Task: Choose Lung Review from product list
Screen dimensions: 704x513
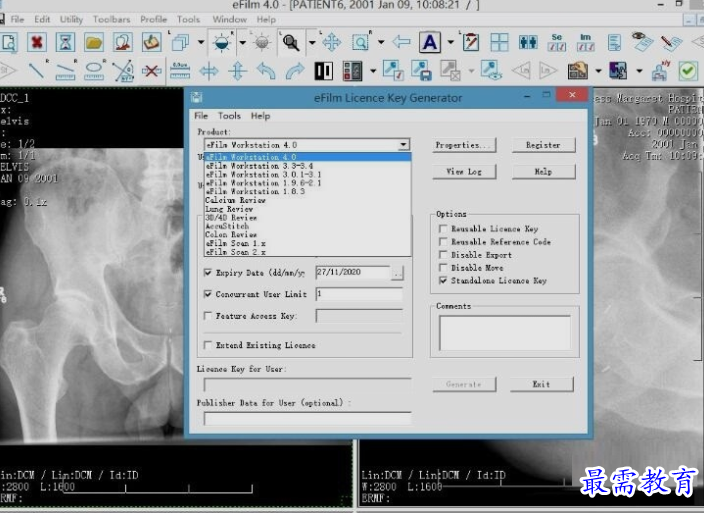Action: coord(308,209)
